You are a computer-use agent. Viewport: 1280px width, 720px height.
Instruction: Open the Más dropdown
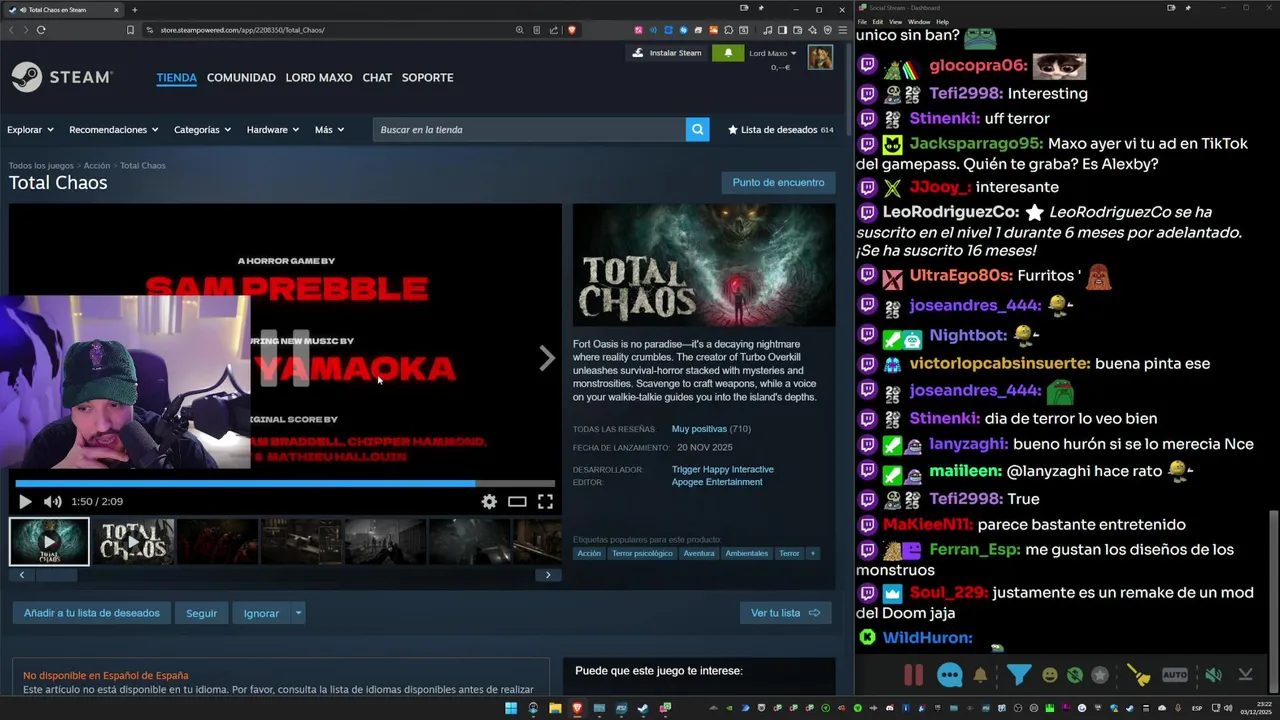click(329, 130)
